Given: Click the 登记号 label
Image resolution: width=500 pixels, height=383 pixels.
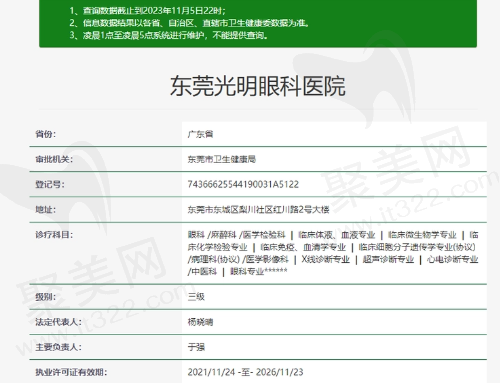Looking at the screenshot, I should (50, 184).
